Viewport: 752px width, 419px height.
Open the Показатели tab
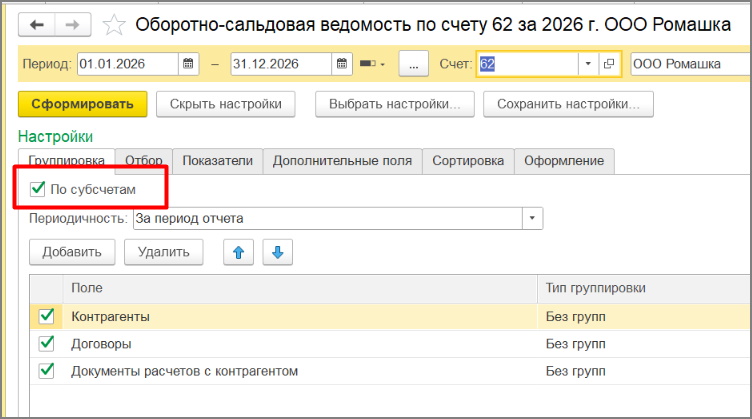pyautogui.click(x=218, y=161)
